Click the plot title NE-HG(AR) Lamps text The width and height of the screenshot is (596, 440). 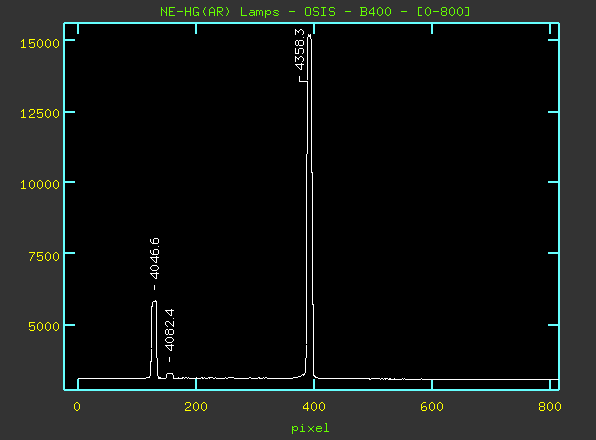220,12
